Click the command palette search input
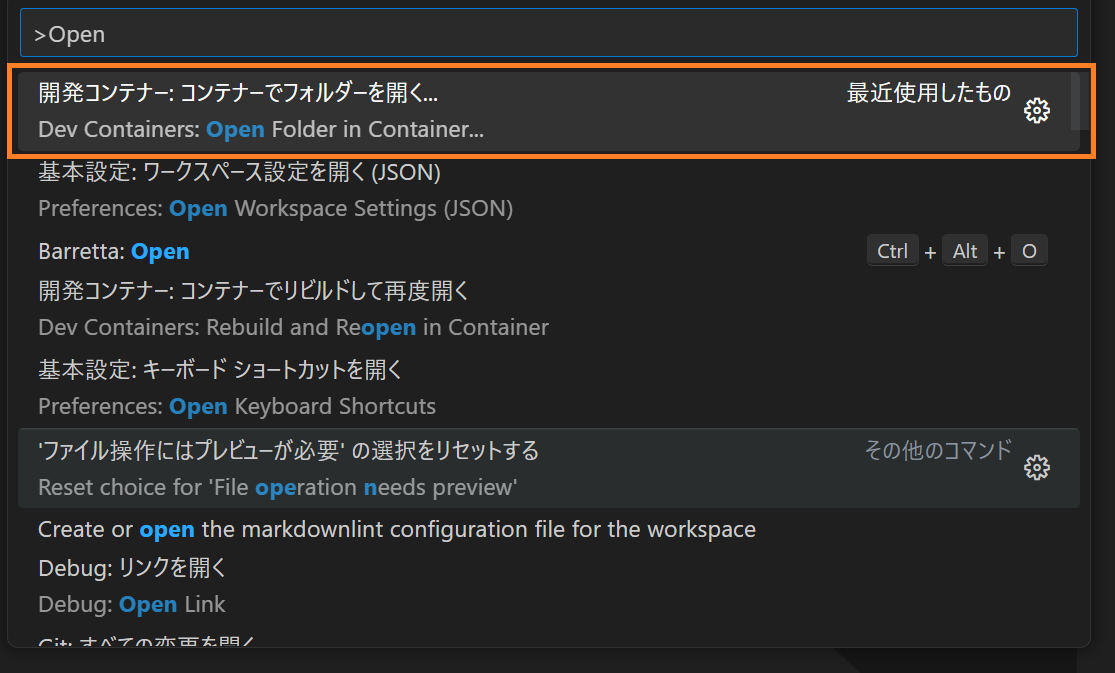The image size is (1115, 673). (x=548, y=34)
